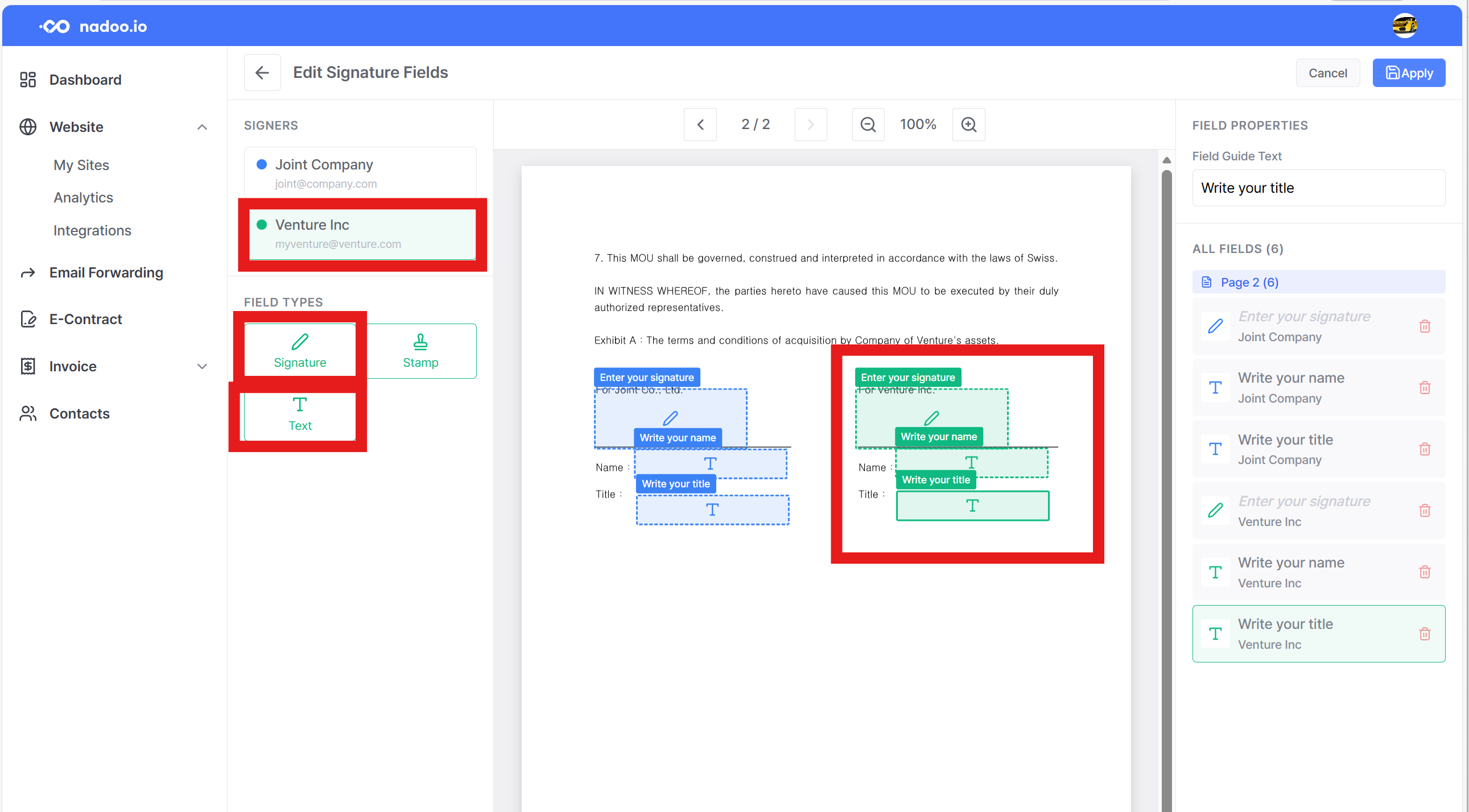
Task: Select green Venture name text field on document
Action: (x=972, y=463)
